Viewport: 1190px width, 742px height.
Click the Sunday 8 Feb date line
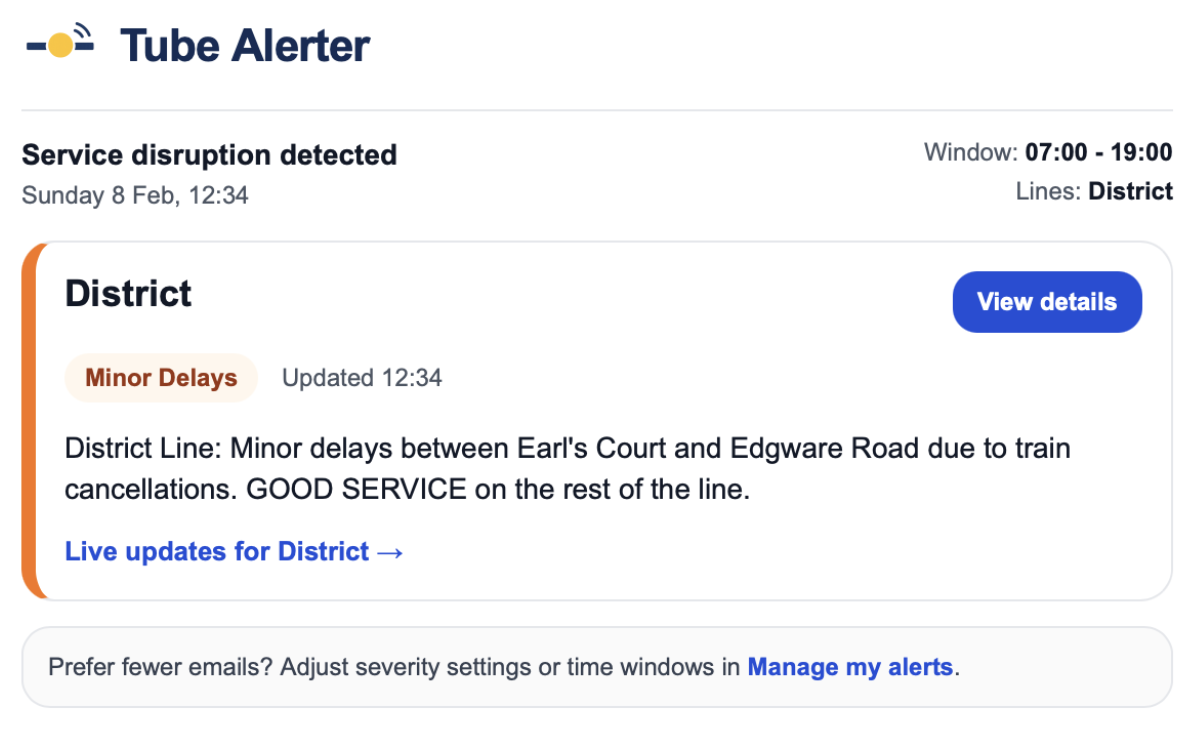pyautogui.click(x=134, y=195)
